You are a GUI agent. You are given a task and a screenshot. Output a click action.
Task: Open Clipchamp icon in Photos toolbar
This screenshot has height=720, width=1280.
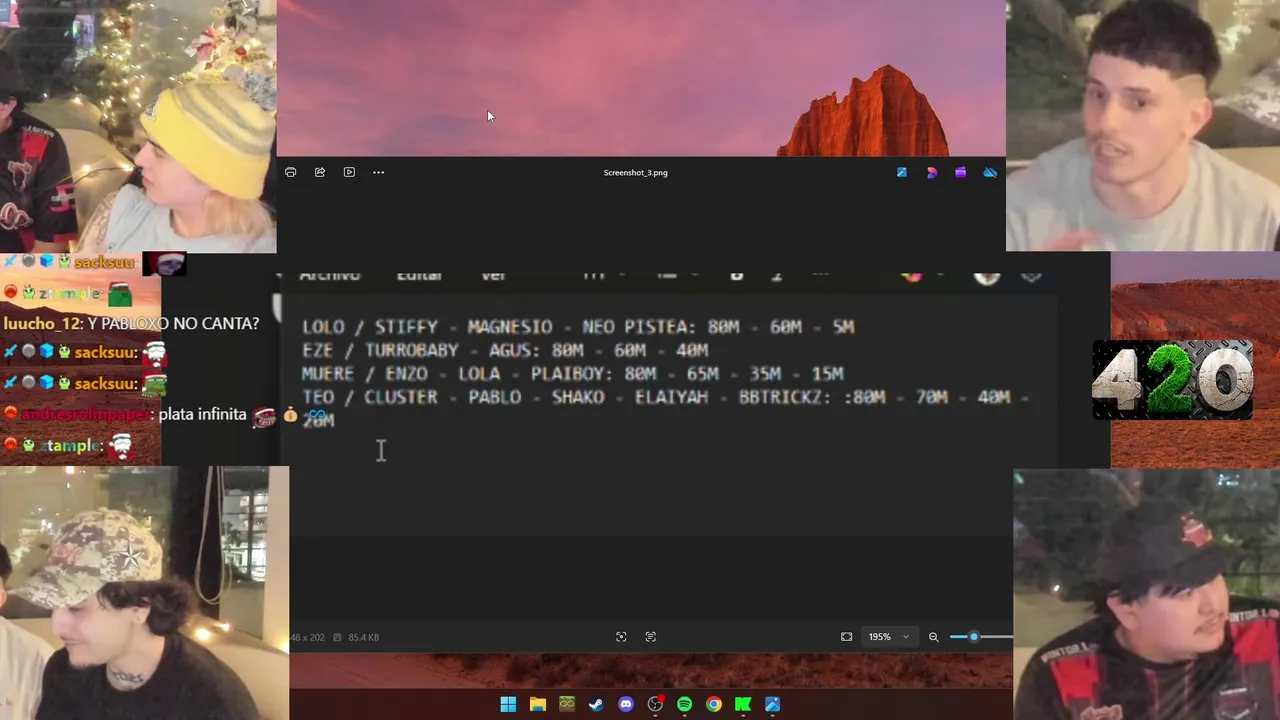(961, 172)
